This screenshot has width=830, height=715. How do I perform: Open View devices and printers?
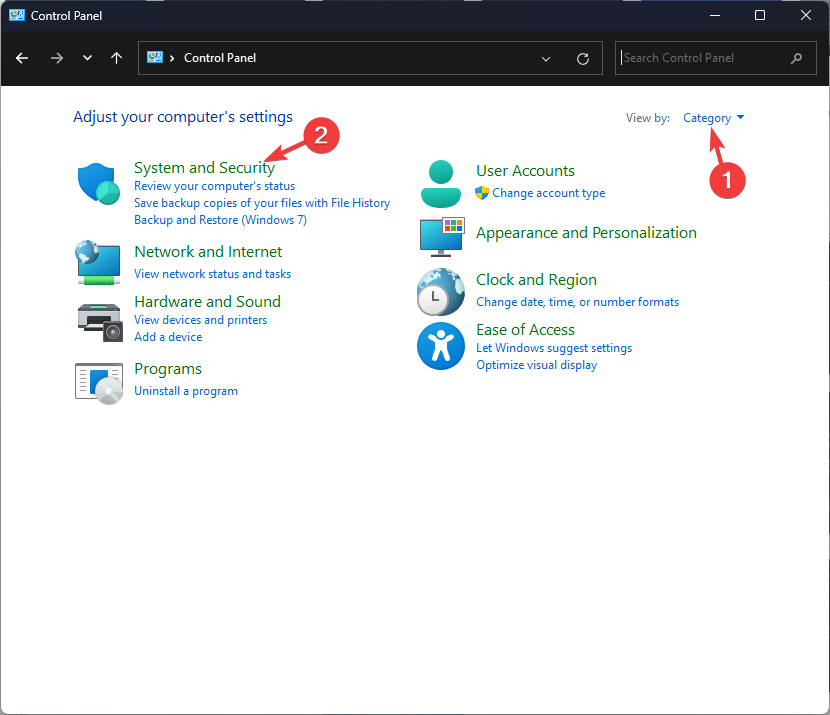[200, 320]
